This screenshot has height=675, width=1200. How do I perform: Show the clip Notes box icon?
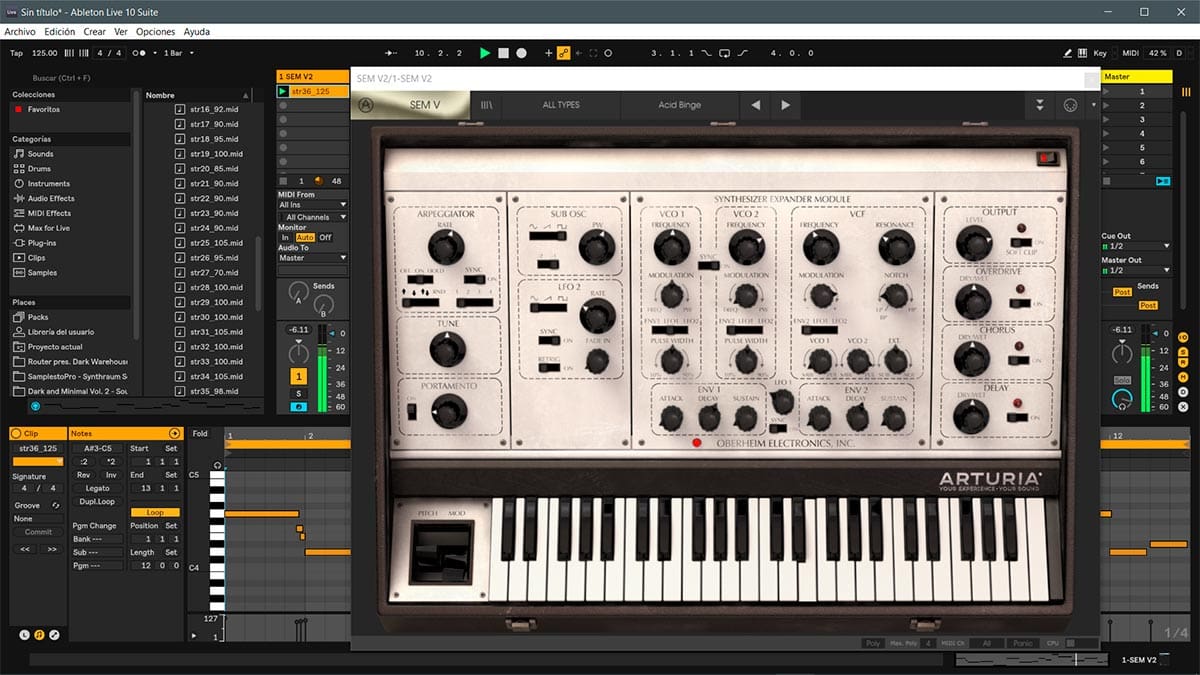pos(40,634)
